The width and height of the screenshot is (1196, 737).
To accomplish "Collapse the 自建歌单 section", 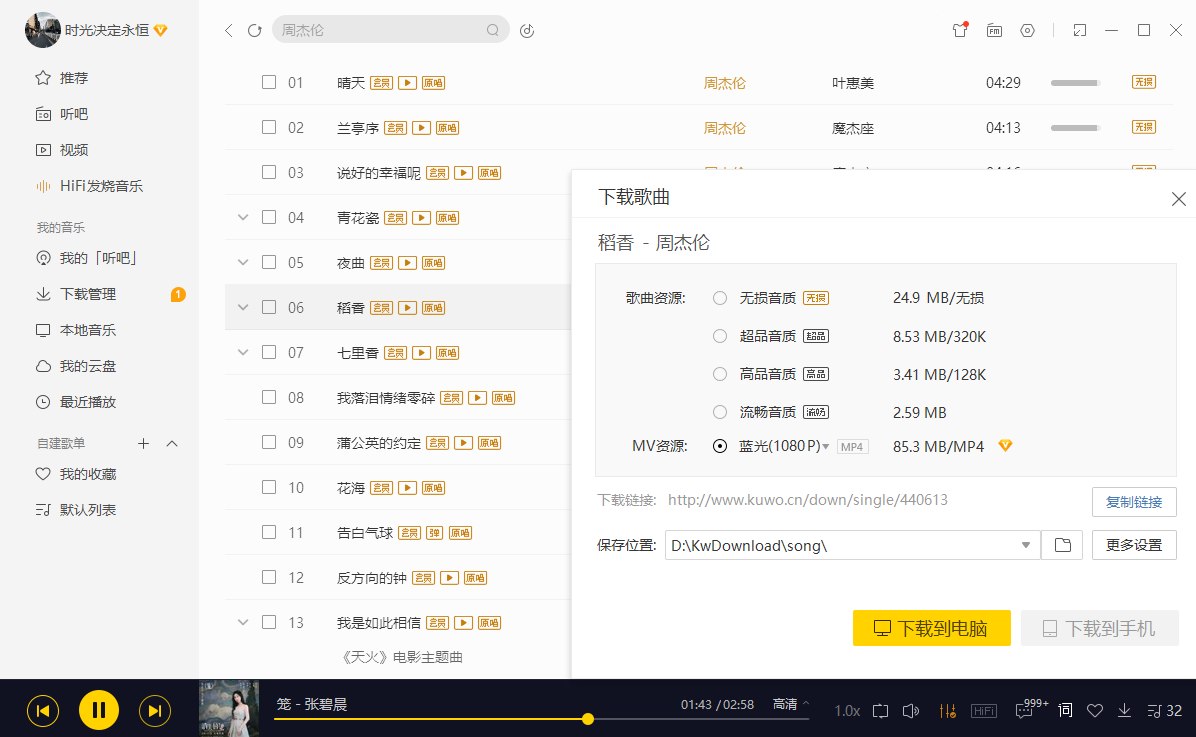I will click(x=172, y=443).
